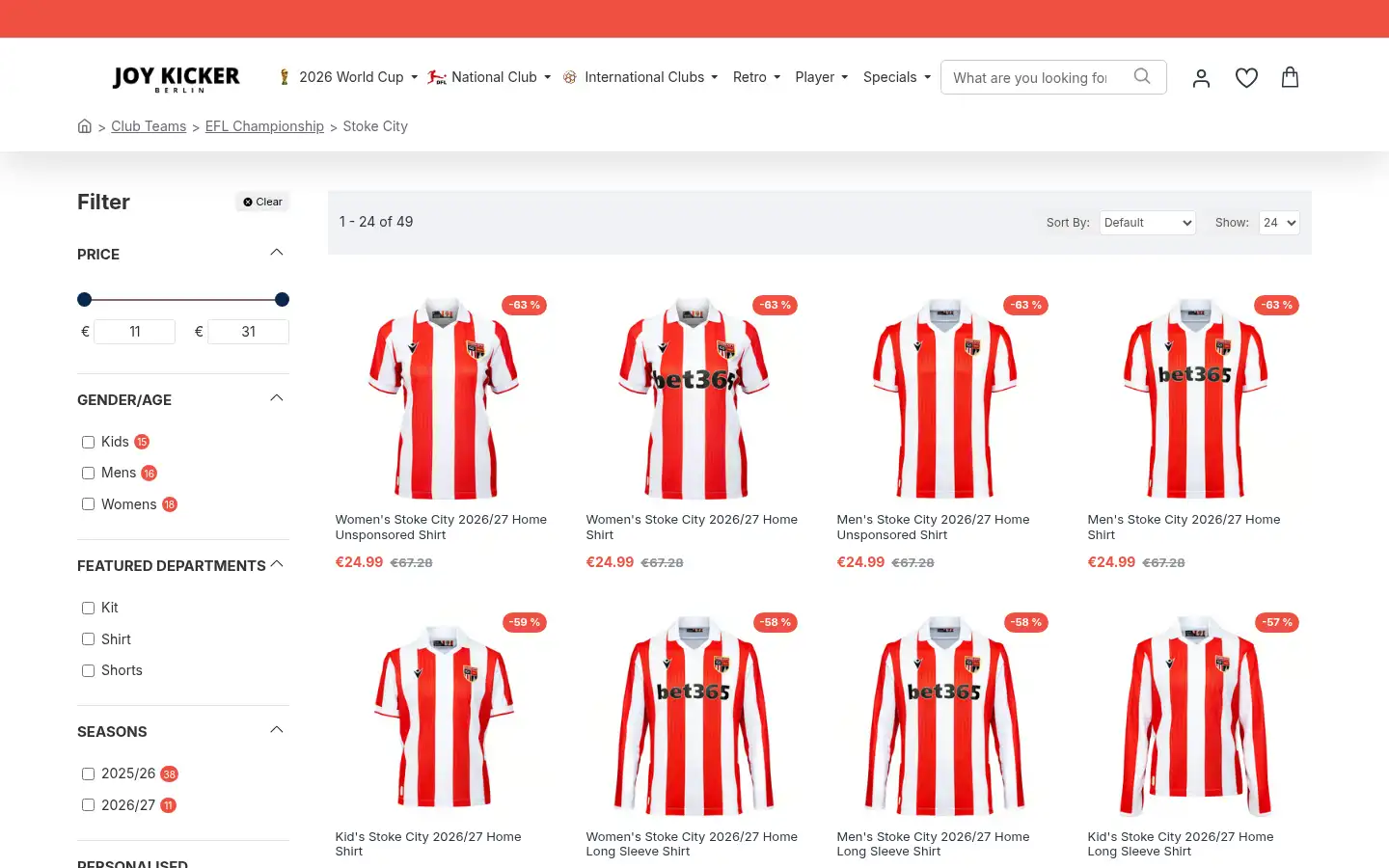Open Women's Stoke City 2026/27 Home Shirt title
Viewport: 1389px width, 868px height.
pos(692,527)
